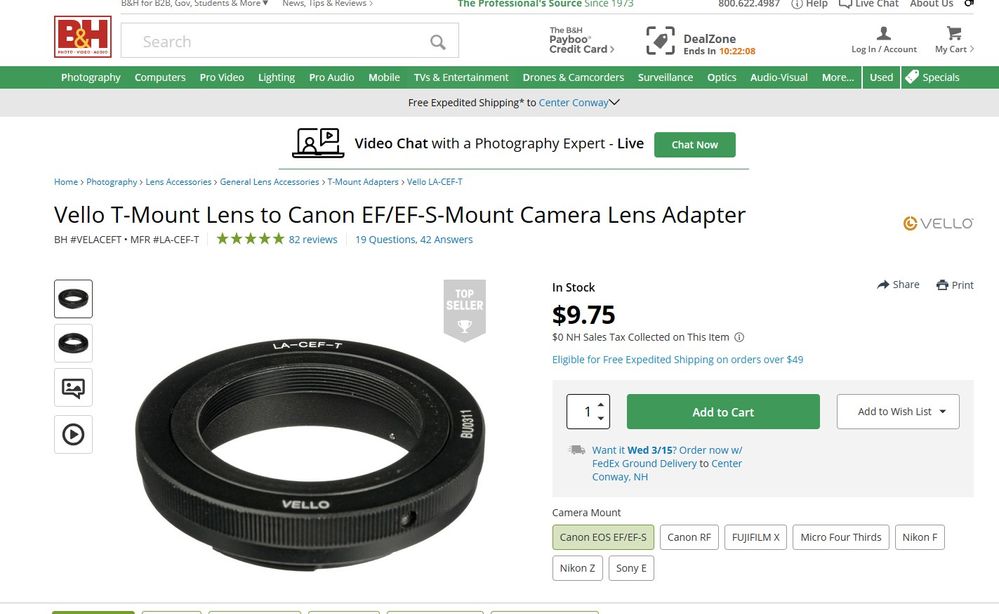Select FUJIFILM X camera mount option
This screenshot has width=999, height=614.
(x=755, y=537)
